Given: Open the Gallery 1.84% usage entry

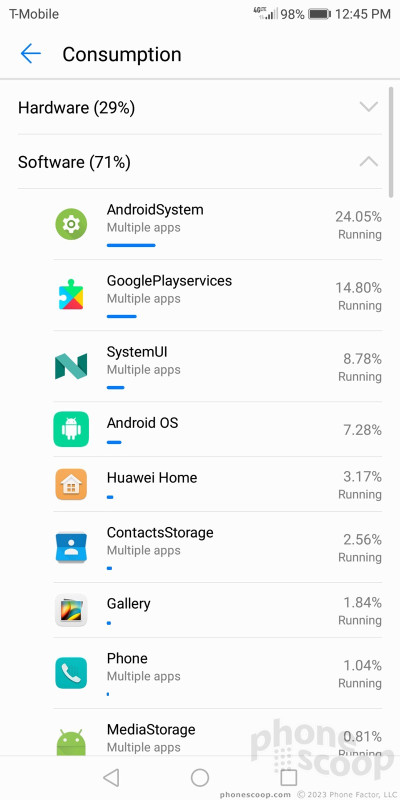Looking at the screenshot, I should point(217,610).
